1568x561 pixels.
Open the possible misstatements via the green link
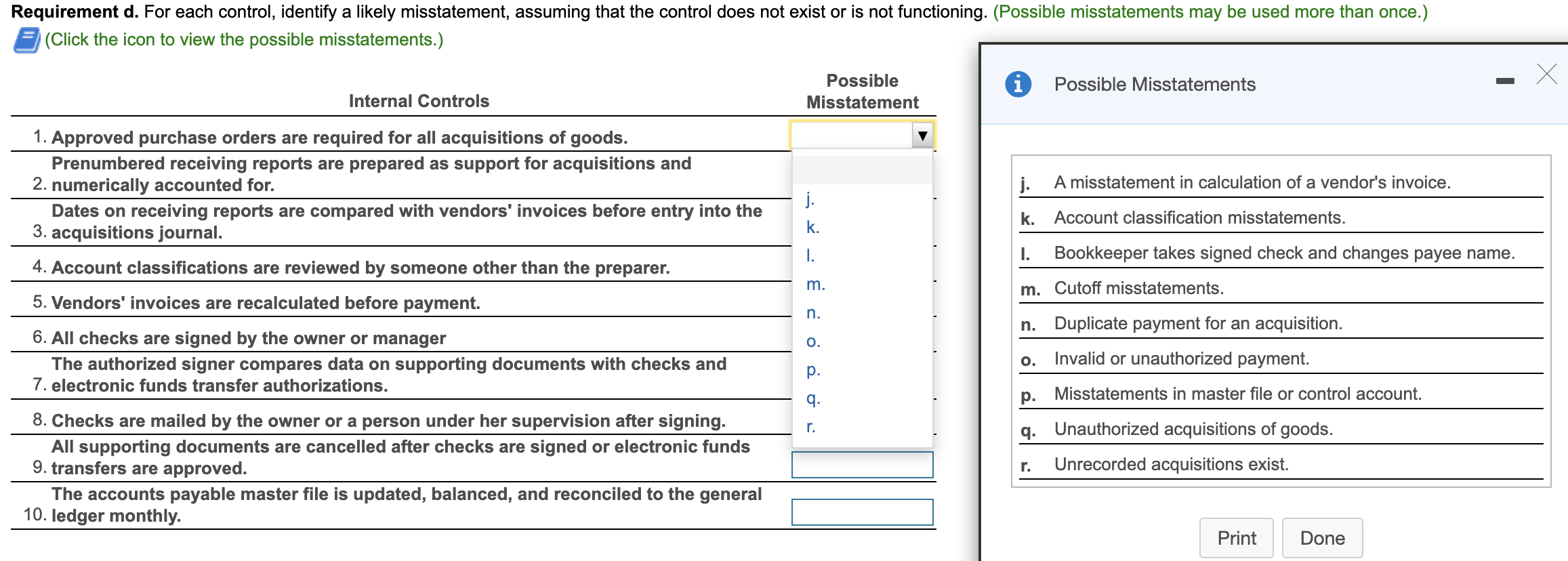pos(241,39)
